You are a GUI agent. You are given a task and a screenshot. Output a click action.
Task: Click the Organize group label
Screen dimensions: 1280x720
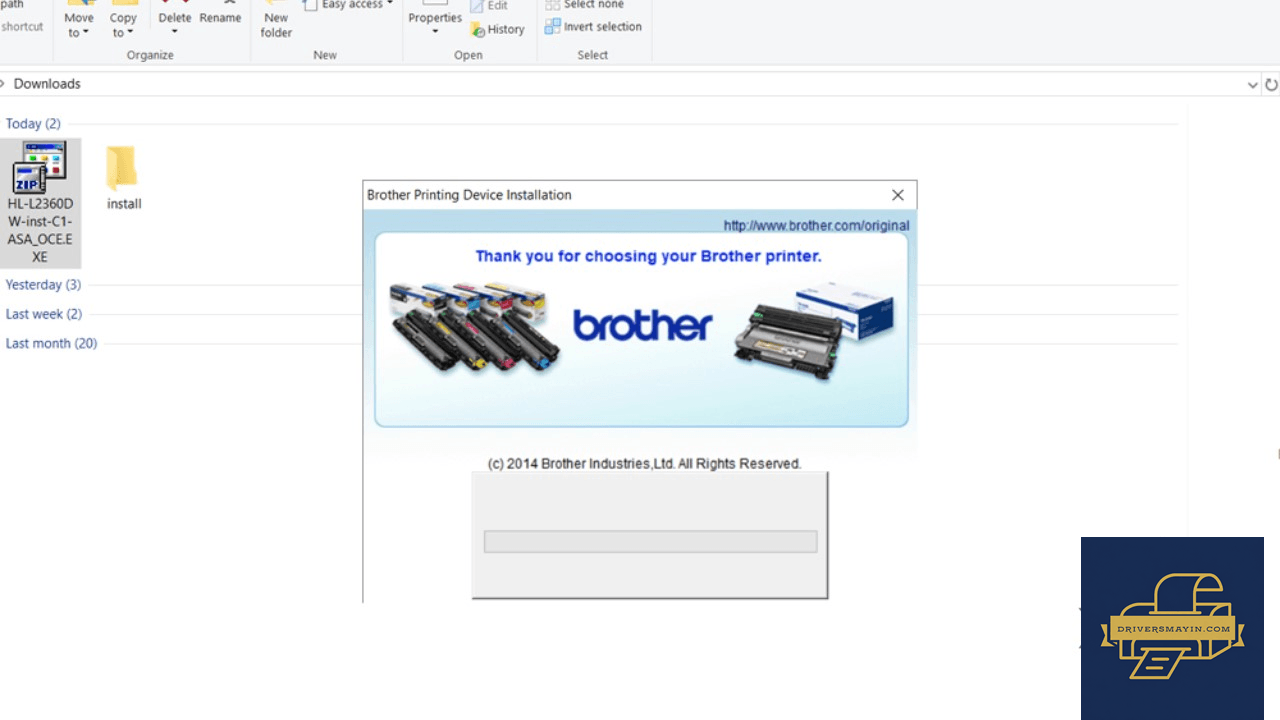click(x=150, y=55)
